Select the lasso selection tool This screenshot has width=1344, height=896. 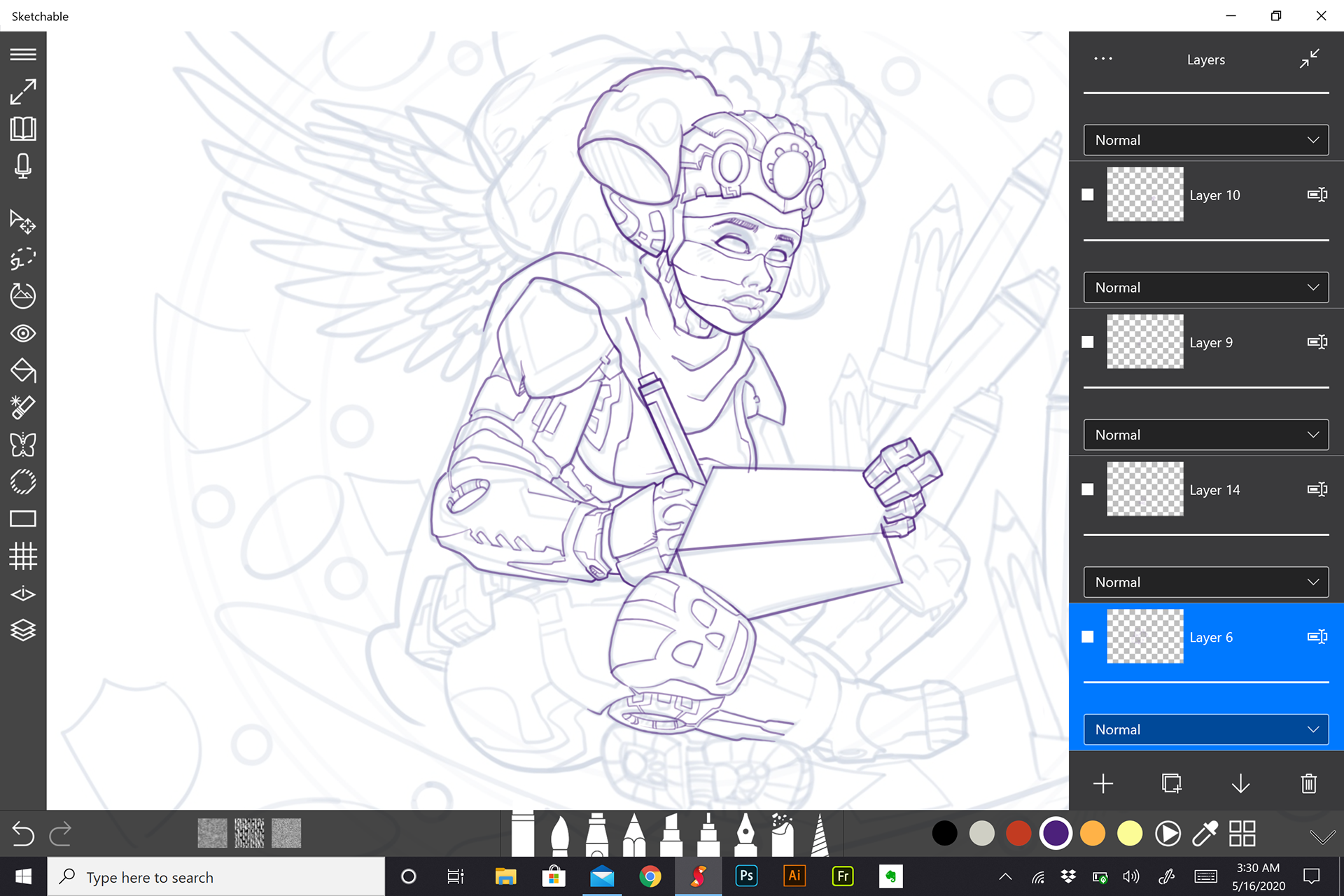click(x=23, y=259)
